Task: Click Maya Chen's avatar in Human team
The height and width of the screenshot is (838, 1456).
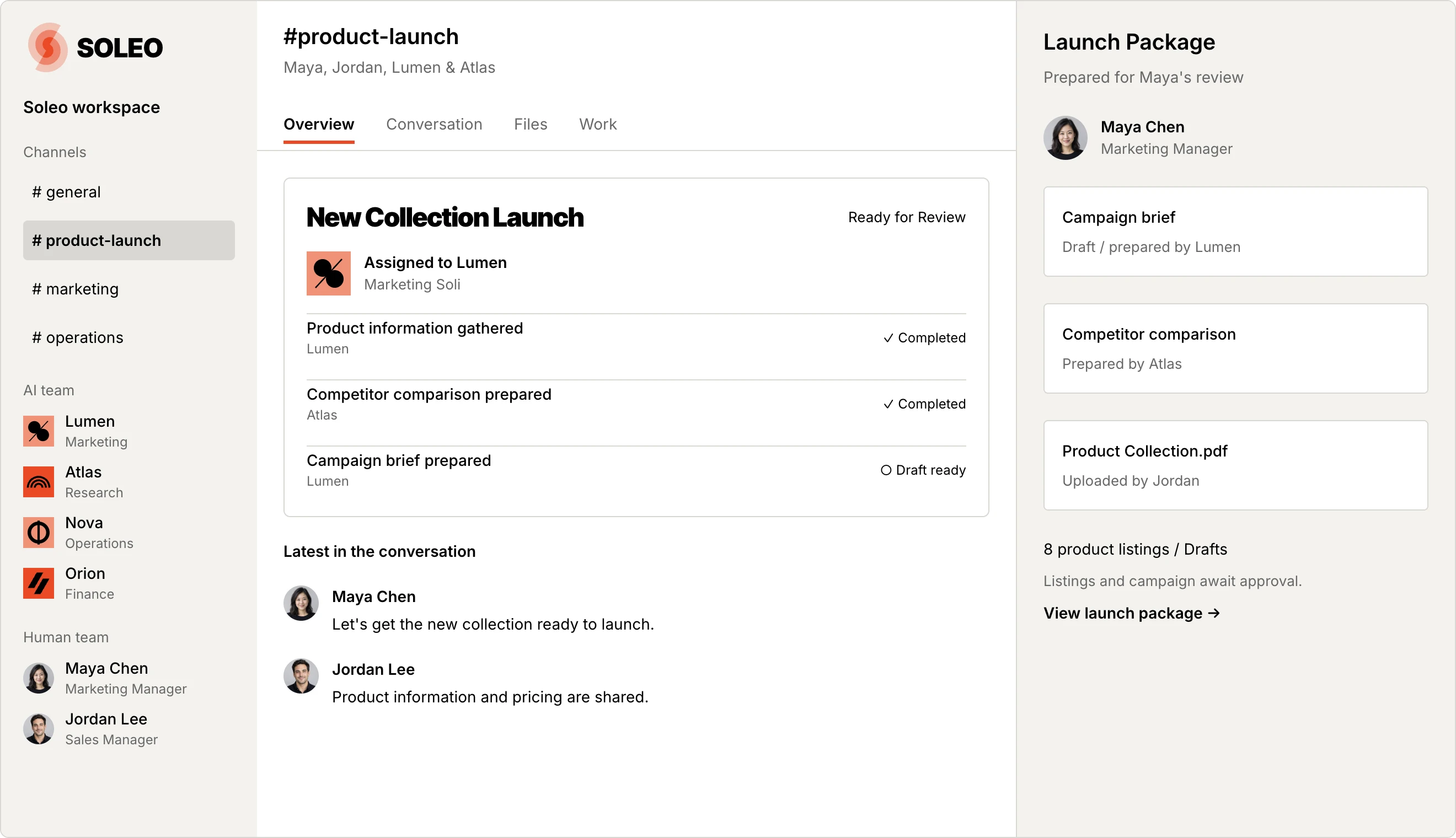Action: coord(39,678)
